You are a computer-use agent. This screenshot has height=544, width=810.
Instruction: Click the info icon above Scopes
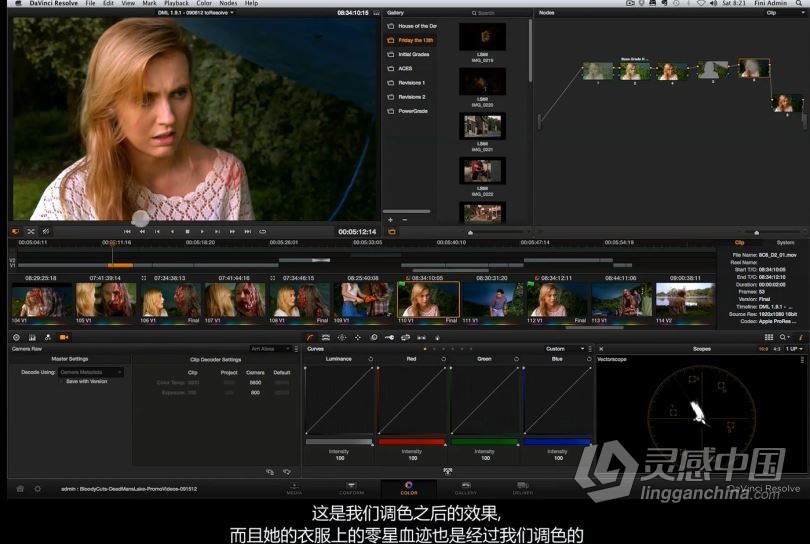(x=801, y=337)
